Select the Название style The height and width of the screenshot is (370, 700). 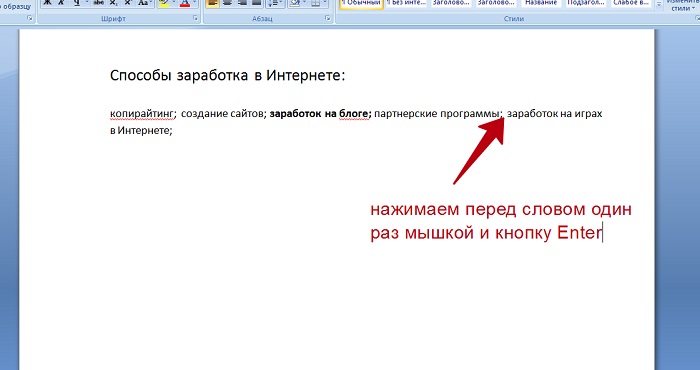point(541,4)
